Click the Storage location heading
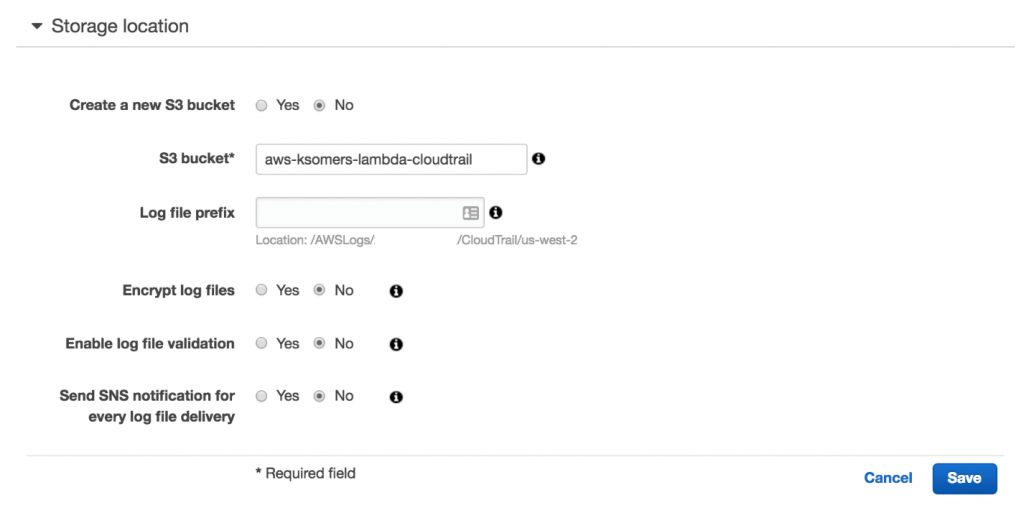This screenshot has width=1024, height=513. click(120, 26)
